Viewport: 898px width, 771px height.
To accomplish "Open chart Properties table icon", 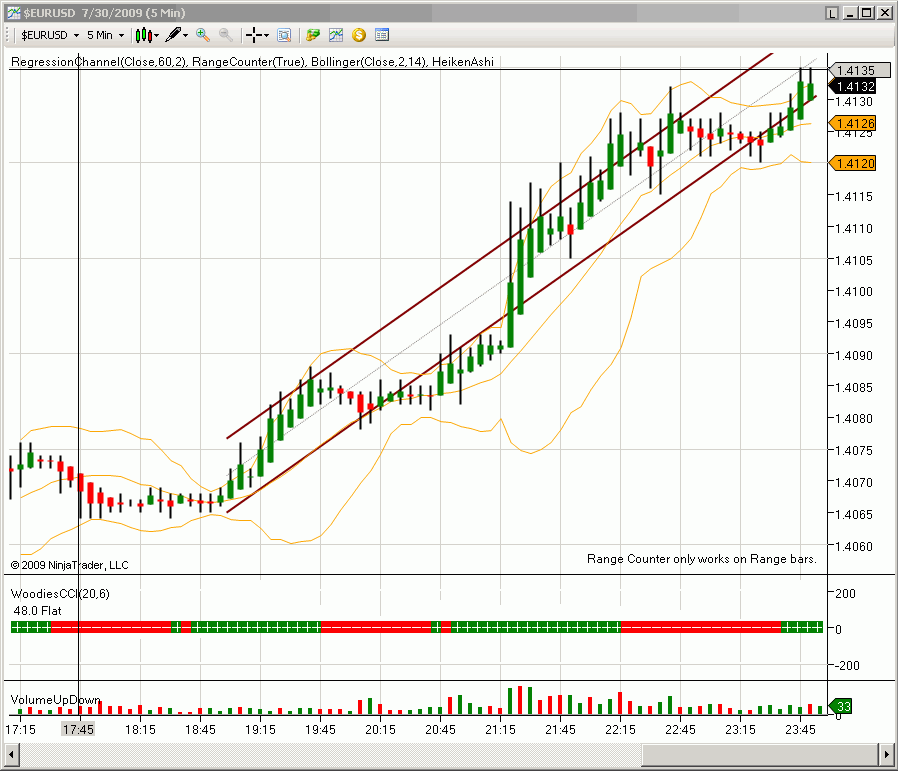I will point(382,36).
